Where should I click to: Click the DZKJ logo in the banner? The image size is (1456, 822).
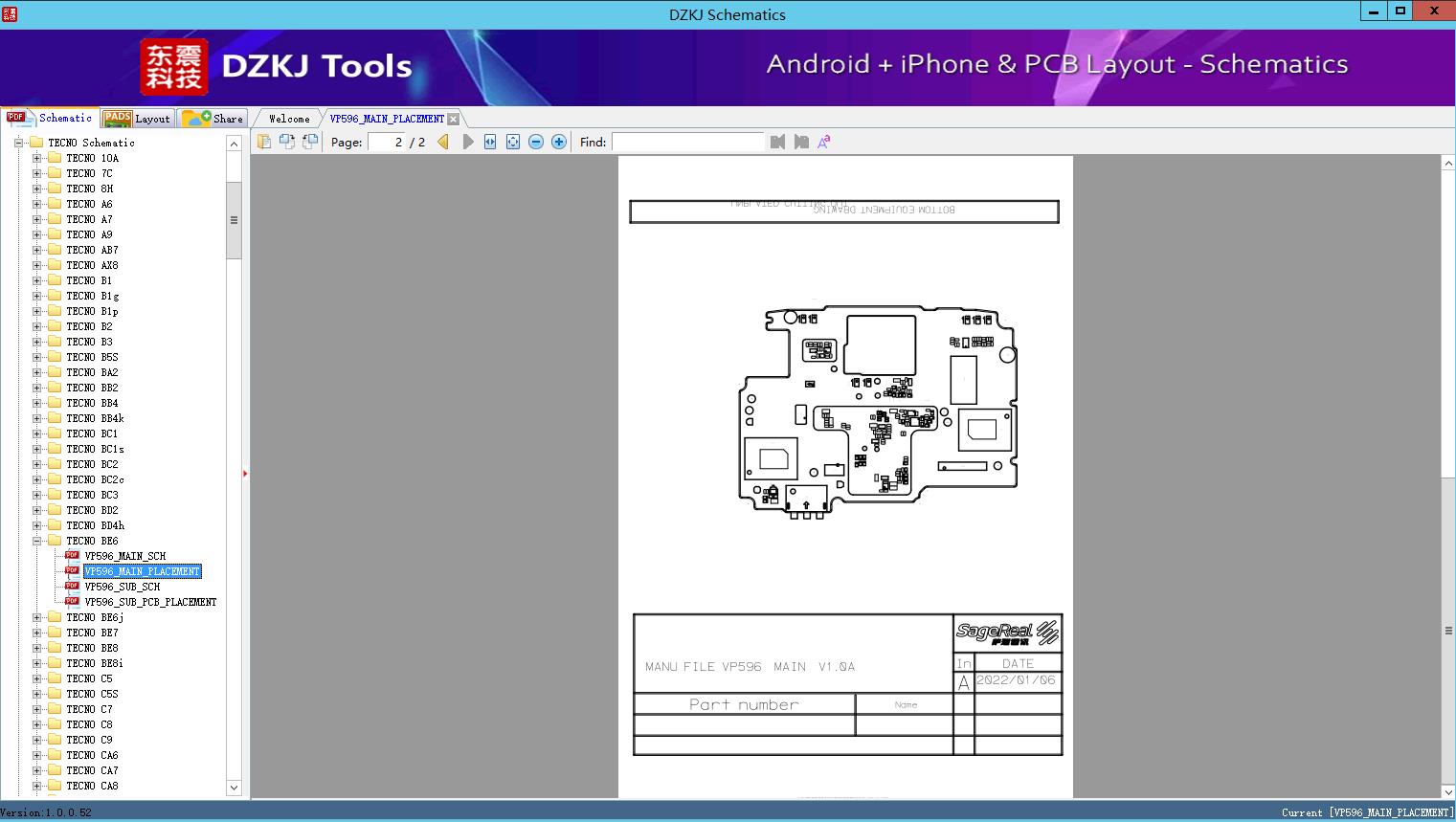(x=174, y=67)
